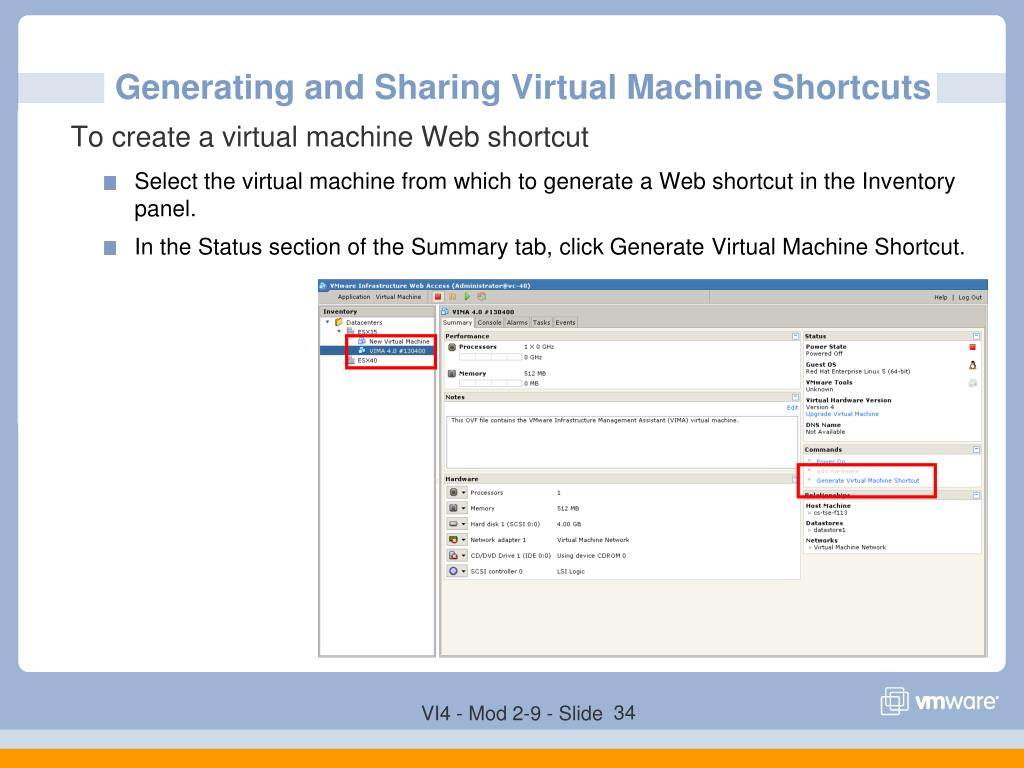Switch to the Alarms tab
Screen dimensions: 1024x768
coord(517,323)
